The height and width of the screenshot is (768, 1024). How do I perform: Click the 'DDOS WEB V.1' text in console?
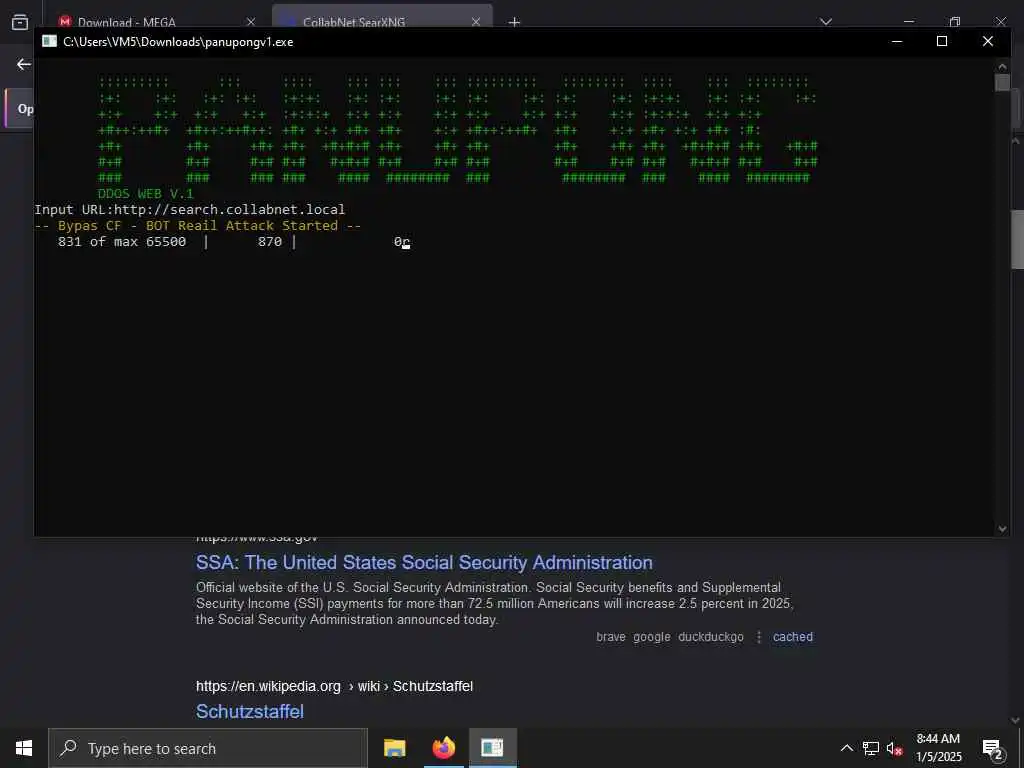click(146, 193)
